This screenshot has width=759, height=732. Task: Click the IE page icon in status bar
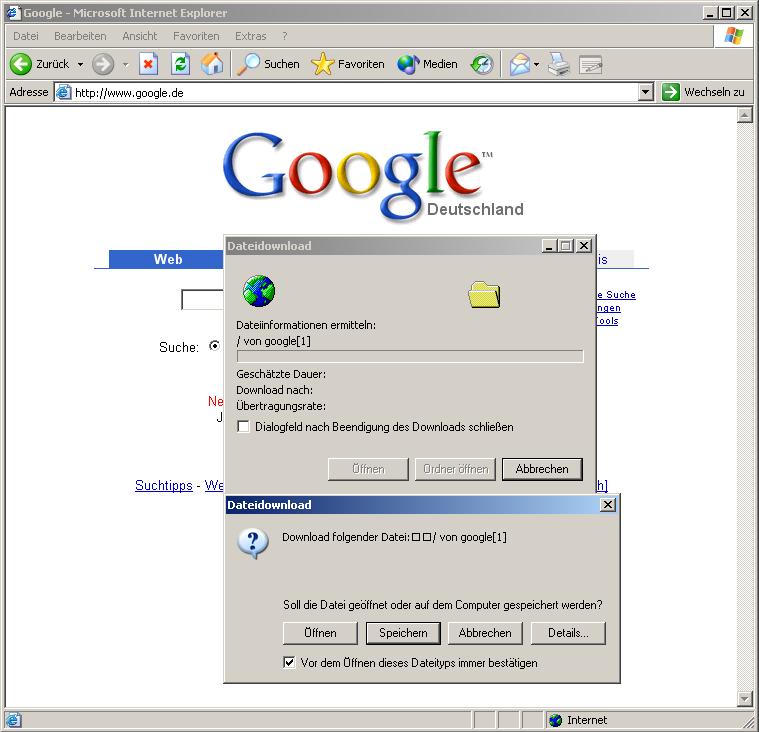pos(13,720)
